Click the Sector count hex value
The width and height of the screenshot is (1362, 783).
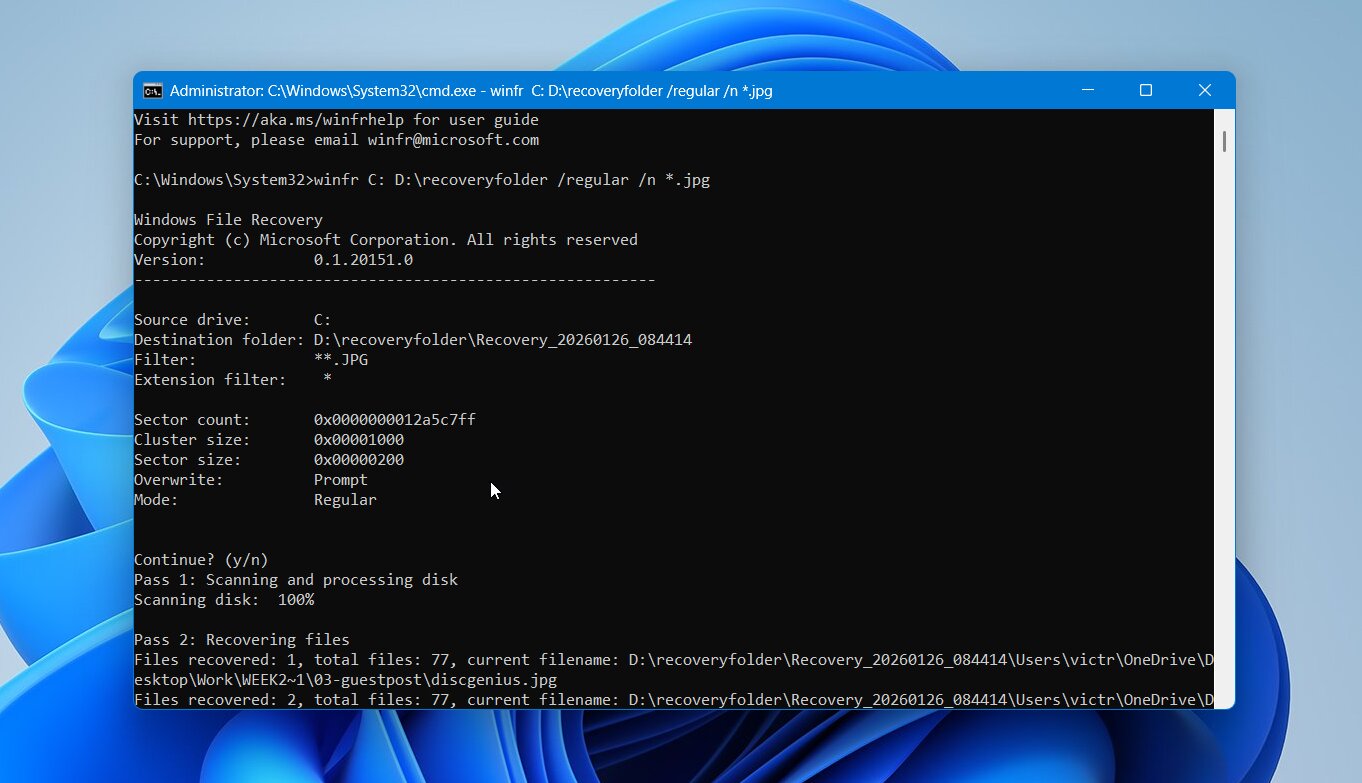click(x=394, y=419)
